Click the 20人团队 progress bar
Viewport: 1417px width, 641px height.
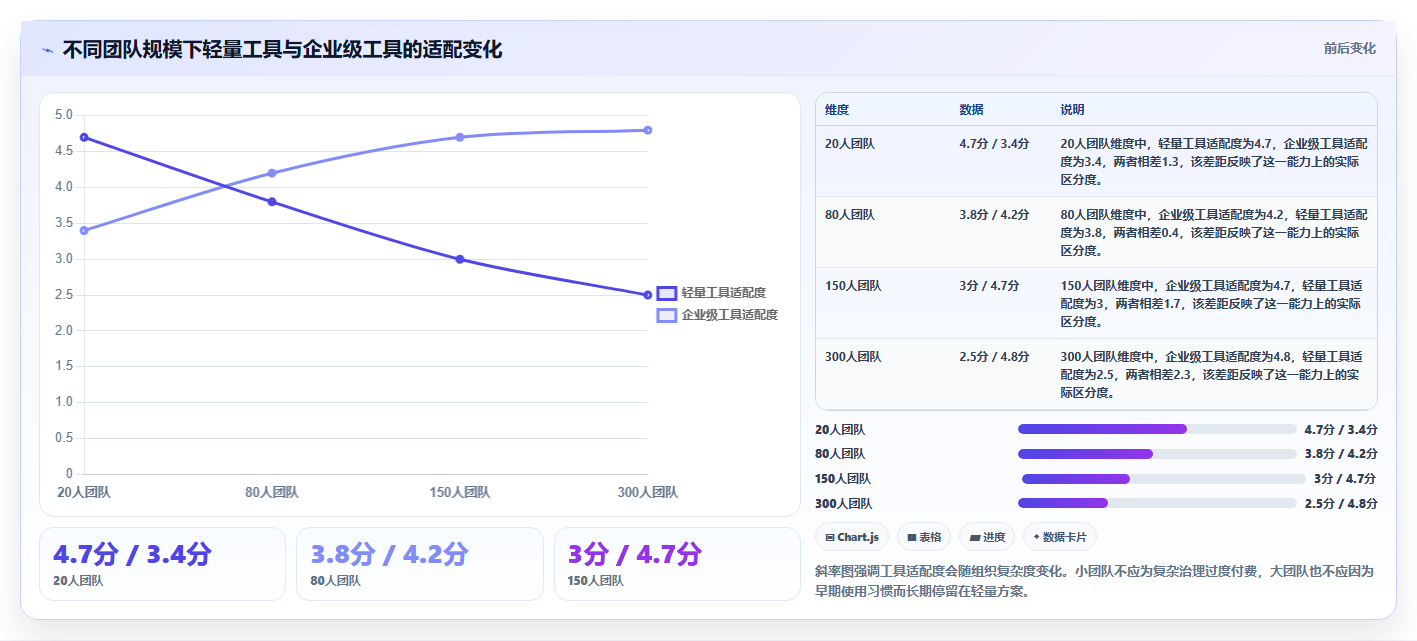tap(1157, 429)
